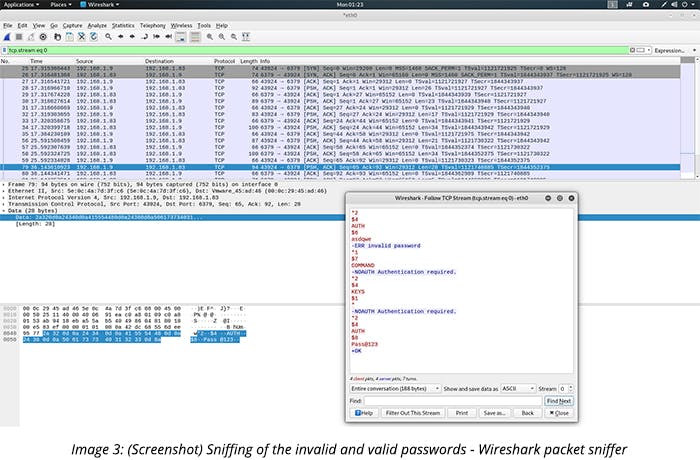Open Entire conversation dropdown in stream dialog
Viewport: 700px width, 460px height.
pos(395,389)
